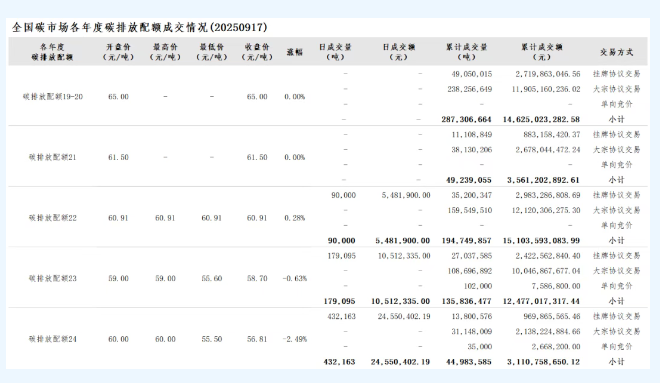Screen dimensions: 660x383
Task: Select the row label 碳排放配额19-20
Action: pyautogui.click(x=53, y=97)
